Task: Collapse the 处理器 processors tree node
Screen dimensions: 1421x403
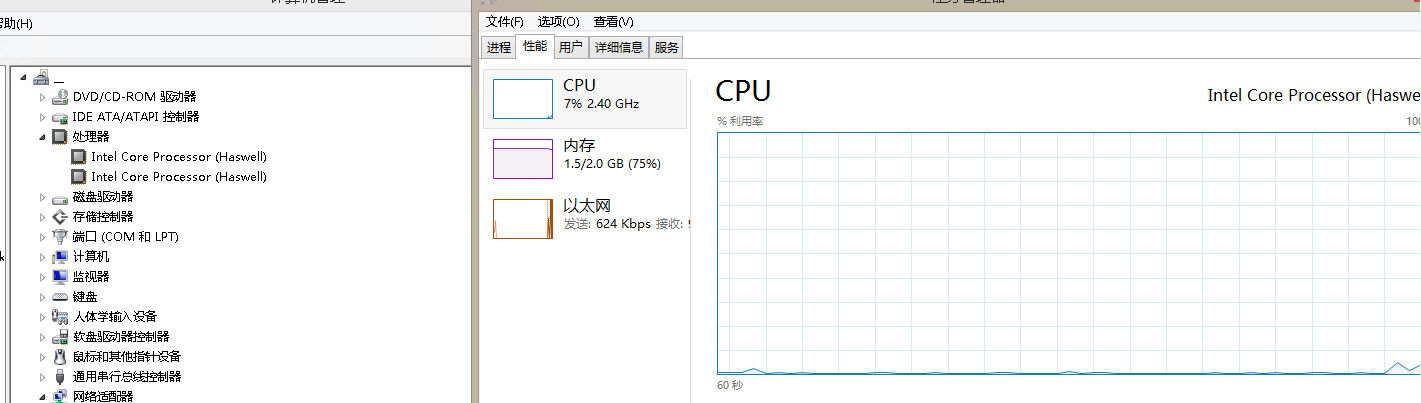Action: (42, 137)
